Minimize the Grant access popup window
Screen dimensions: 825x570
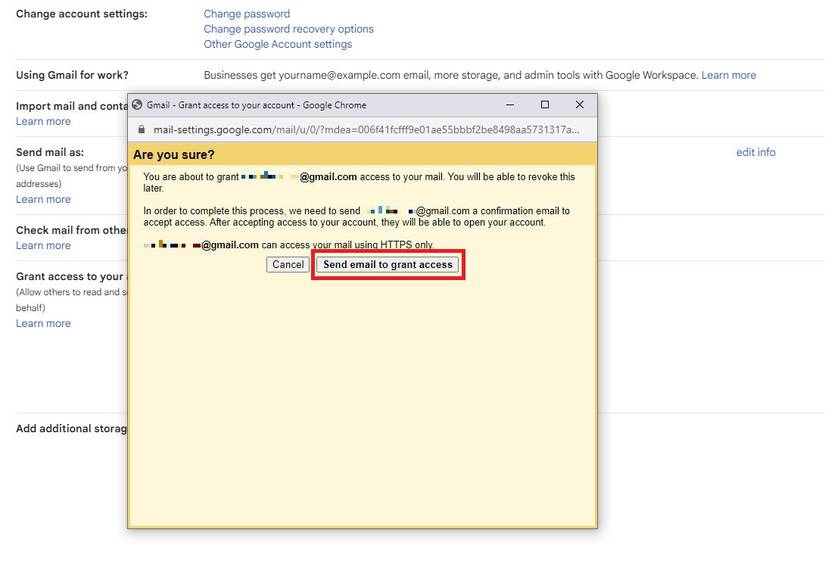point(510,105)
